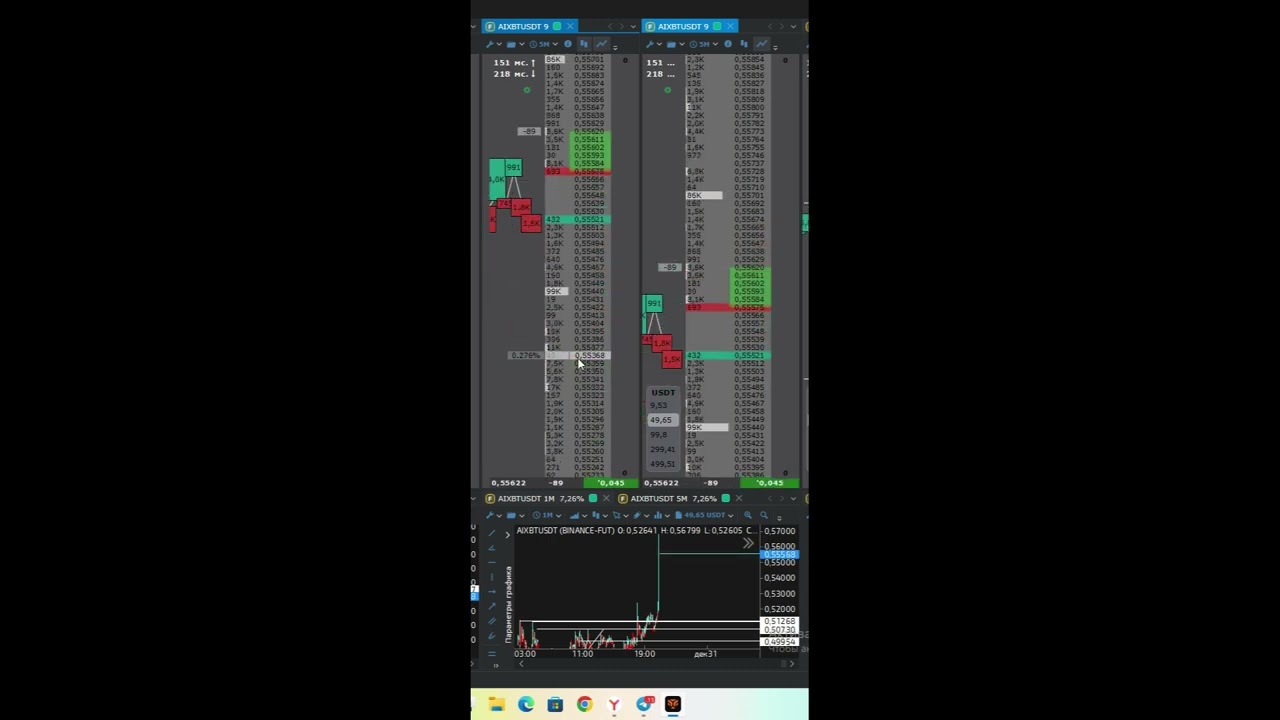Select 49,65 USDT volume preset
This screenshot has height=720, width=1280.
pyautogui.click(x=661, y=420)
